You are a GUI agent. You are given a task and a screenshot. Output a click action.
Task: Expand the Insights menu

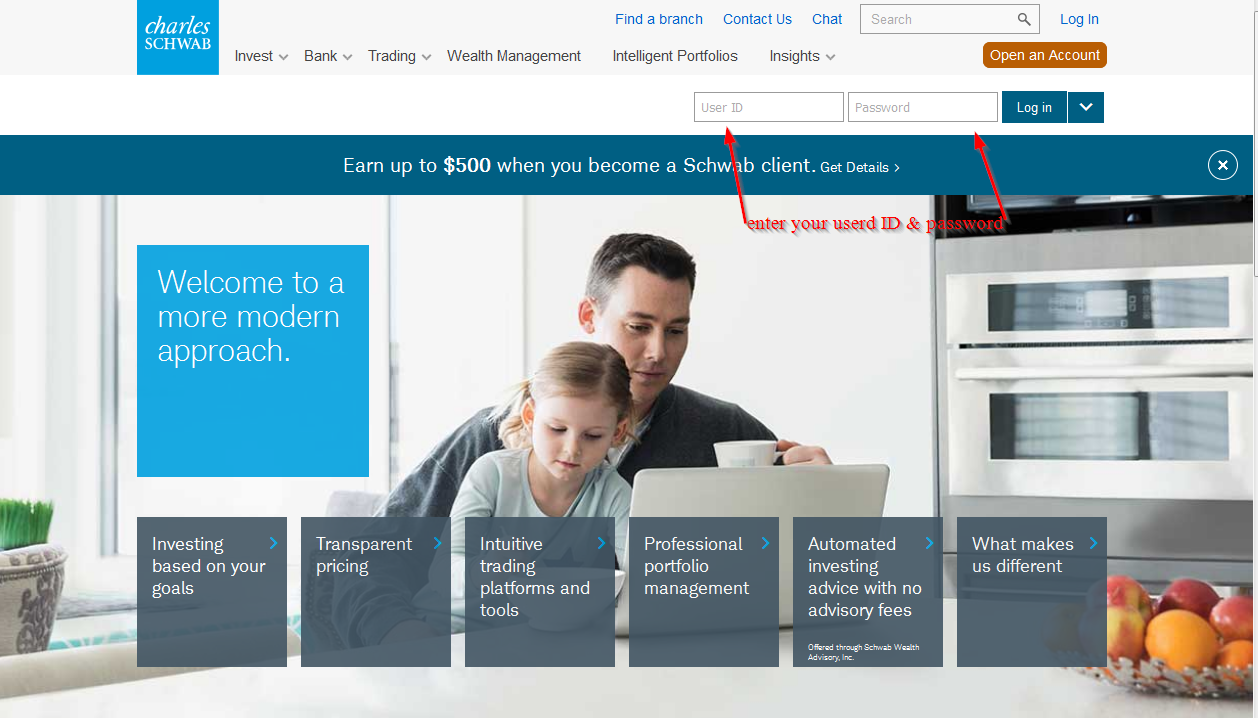802,56
